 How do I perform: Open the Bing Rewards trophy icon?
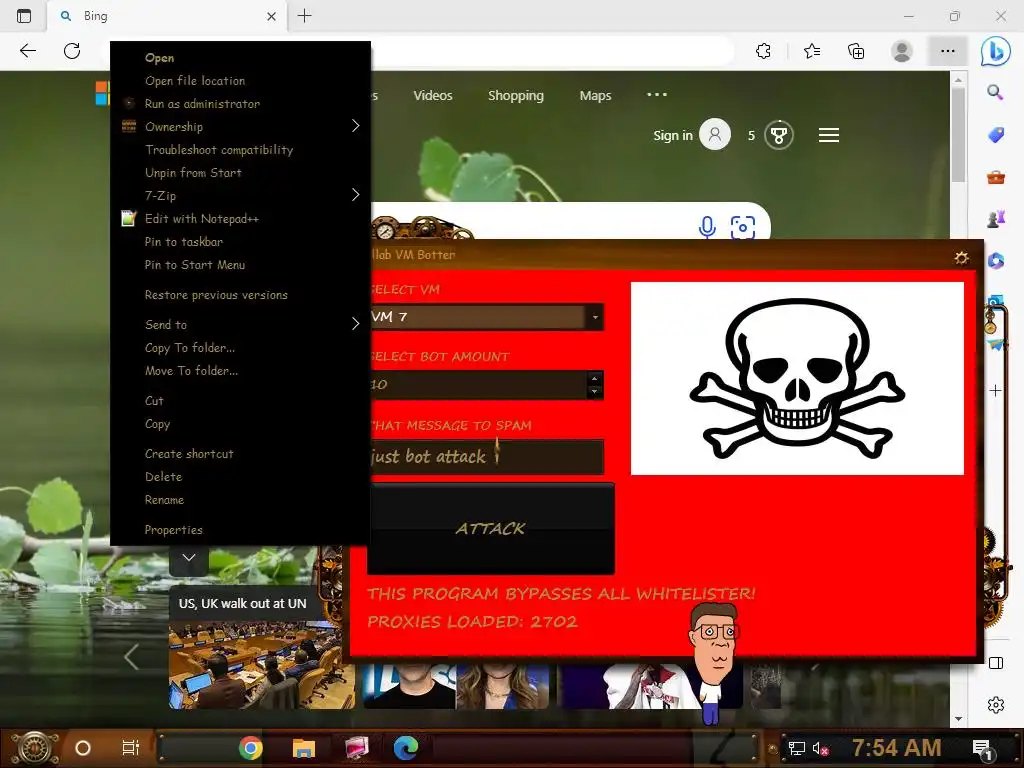click(x=778, y=135)
